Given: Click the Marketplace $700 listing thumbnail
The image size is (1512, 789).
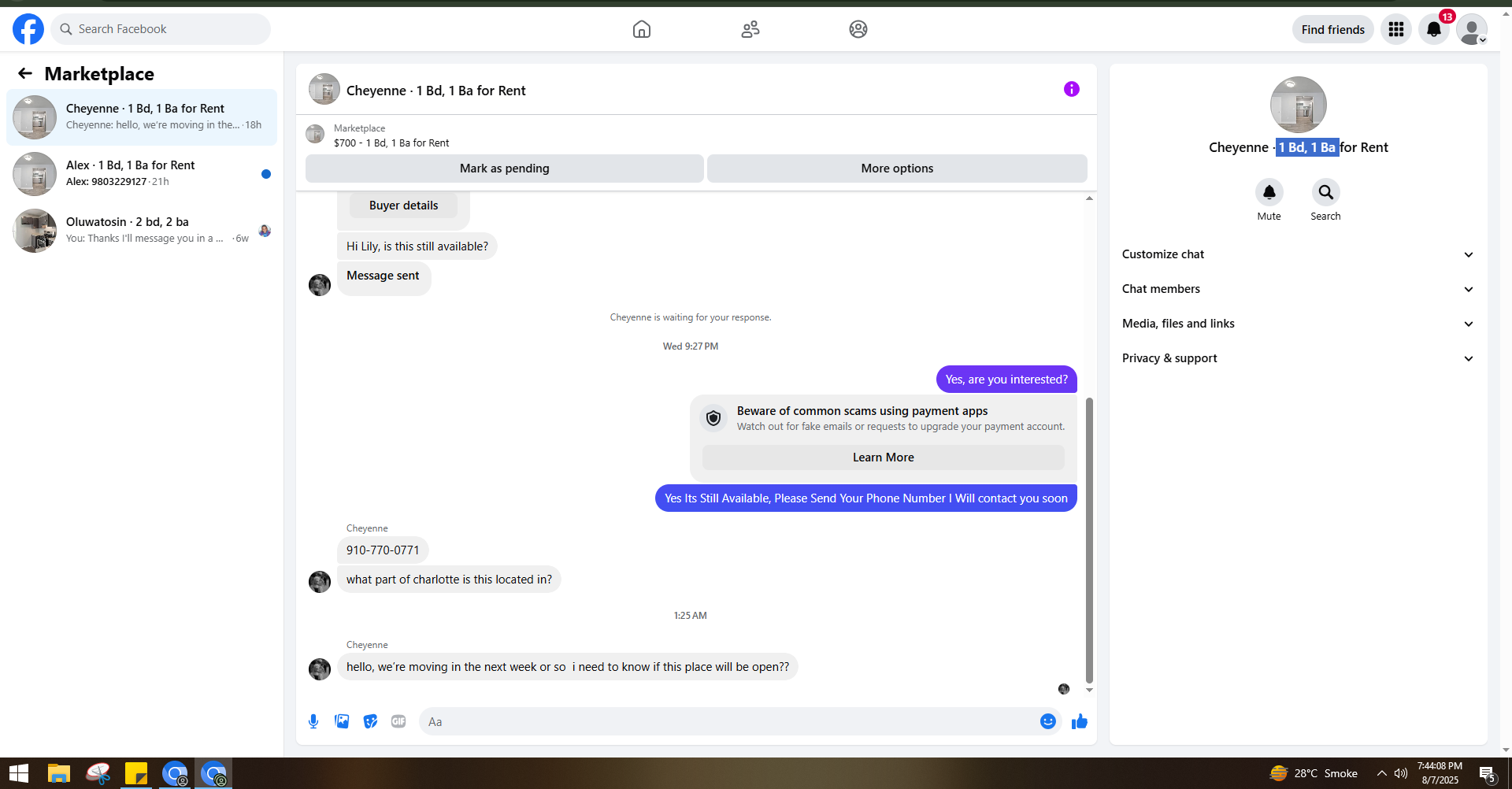Looking at the screenshot, I should coord(315,135).
